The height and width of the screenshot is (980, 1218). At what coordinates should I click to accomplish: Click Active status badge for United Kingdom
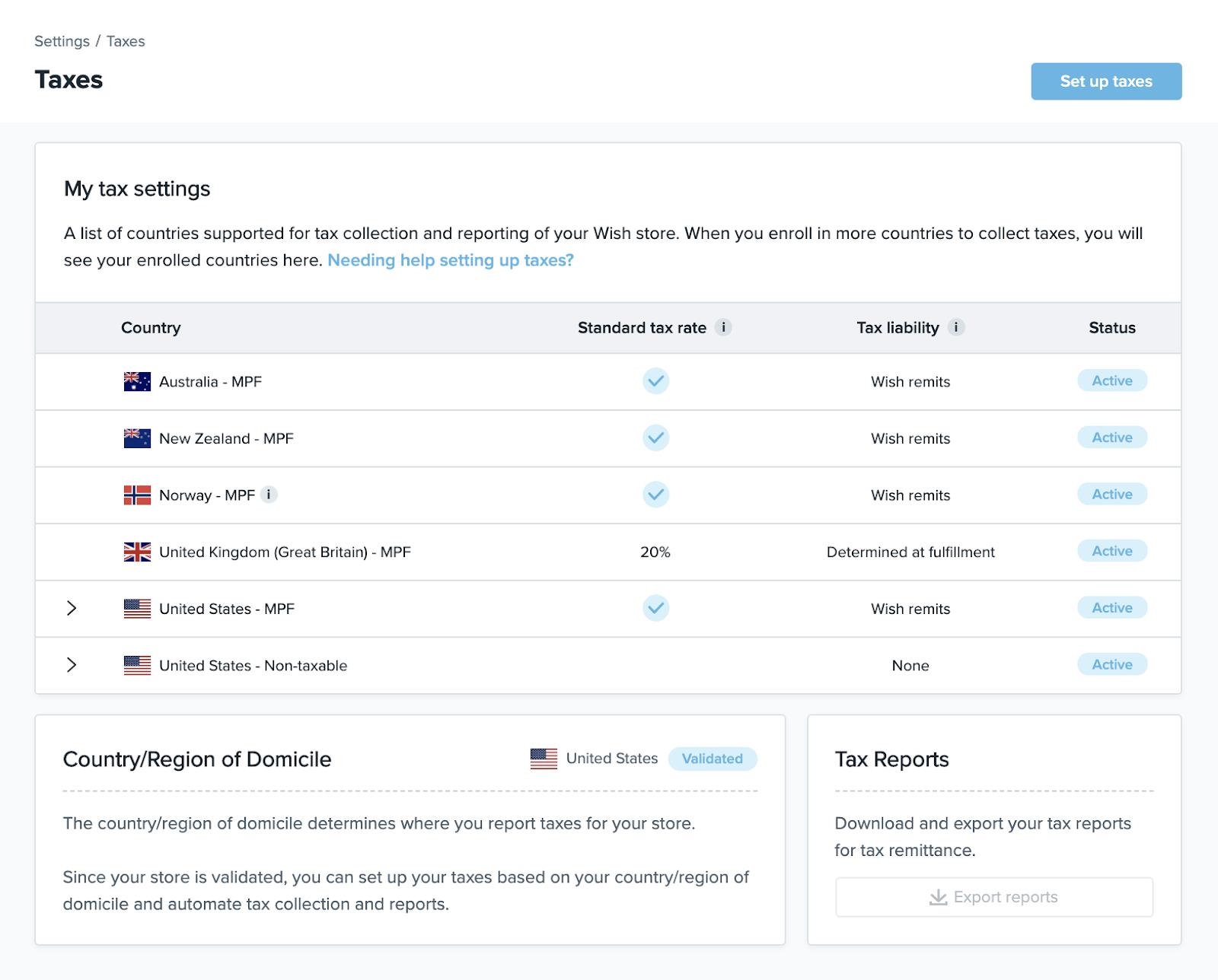(x=1111, y=551)
